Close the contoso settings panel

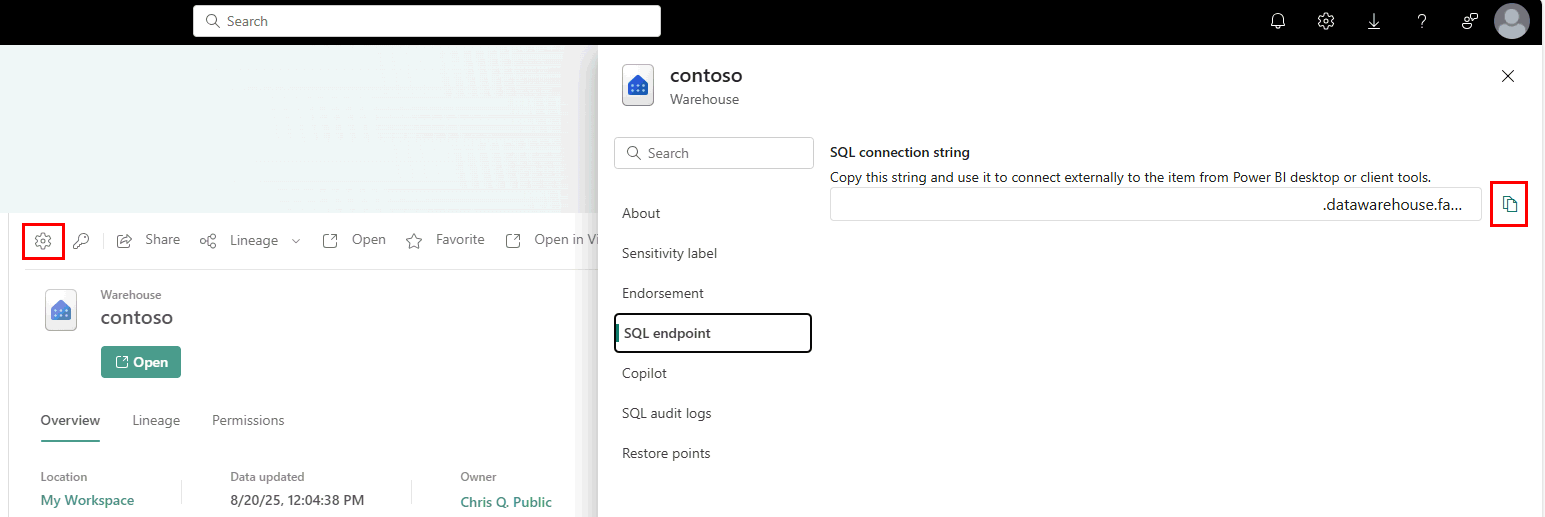coord(1508,76)
